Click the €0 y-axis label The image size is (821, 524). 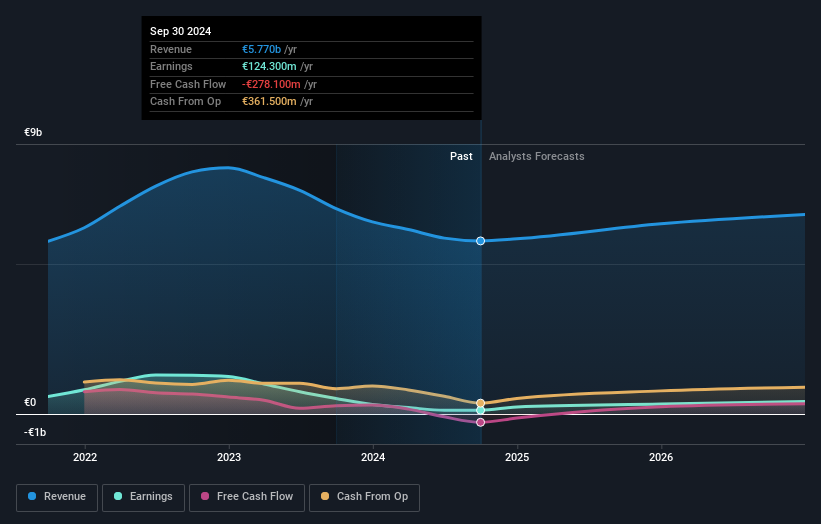pos(30,402)
